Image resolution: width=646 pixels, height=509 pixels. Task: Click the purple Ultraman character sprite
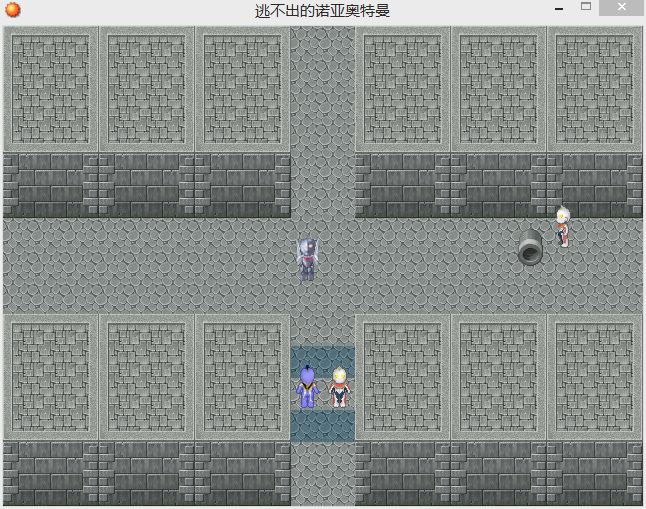(x=307, y=387)
